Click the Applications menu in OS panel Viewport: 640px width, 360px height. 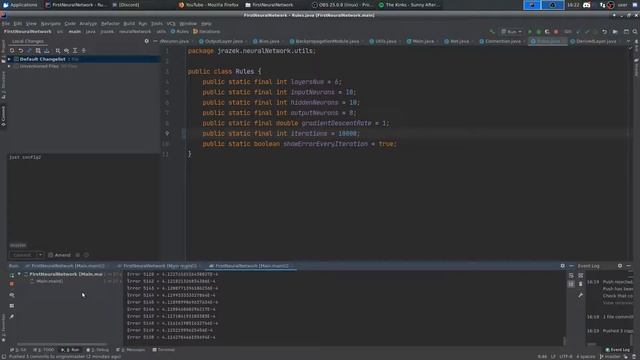[x=20, y=5]
